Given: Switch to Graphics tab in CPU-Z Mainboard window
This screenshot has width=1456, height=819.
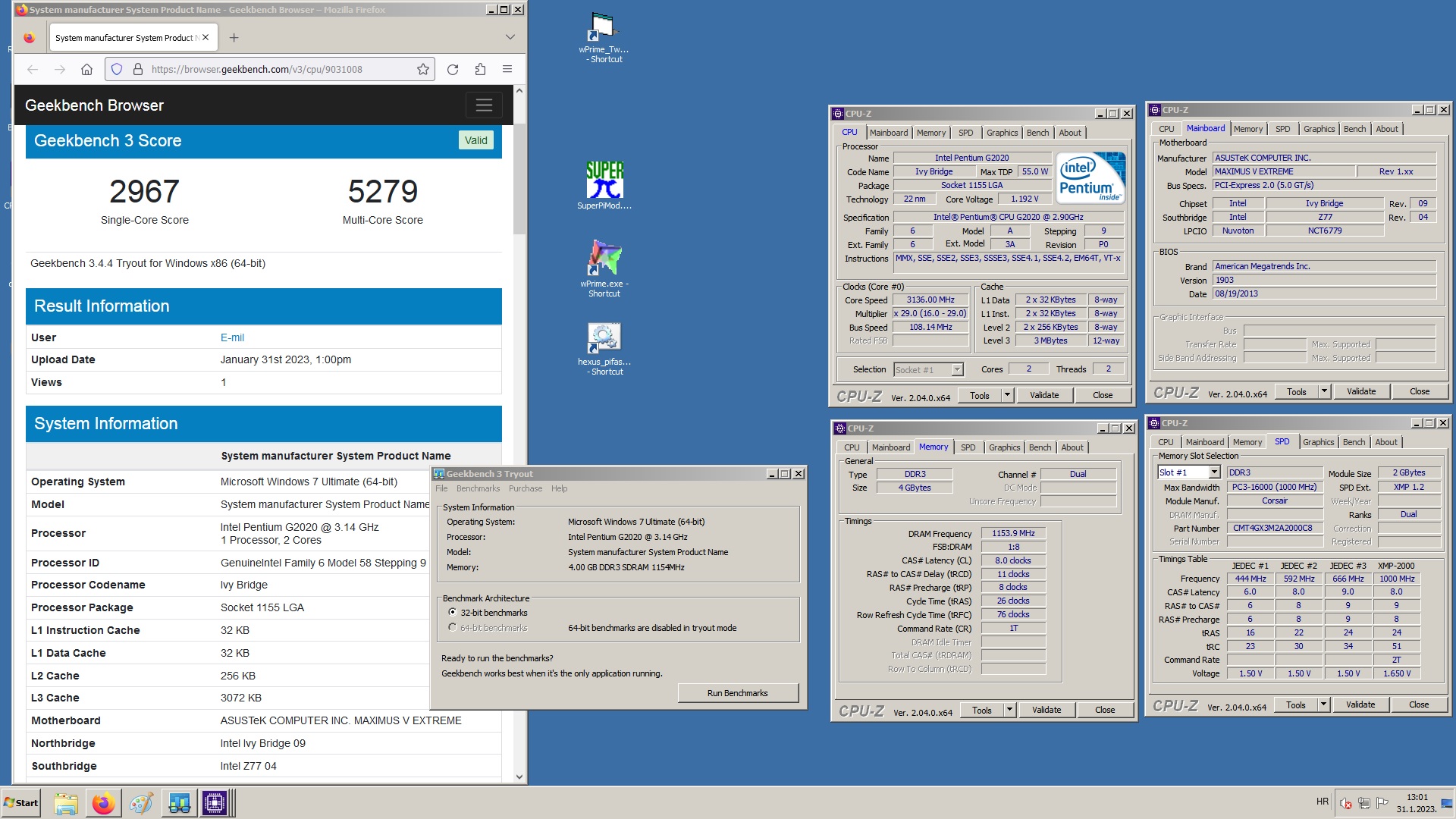Looking at the screenshot, I should [x=1319, y=129].
